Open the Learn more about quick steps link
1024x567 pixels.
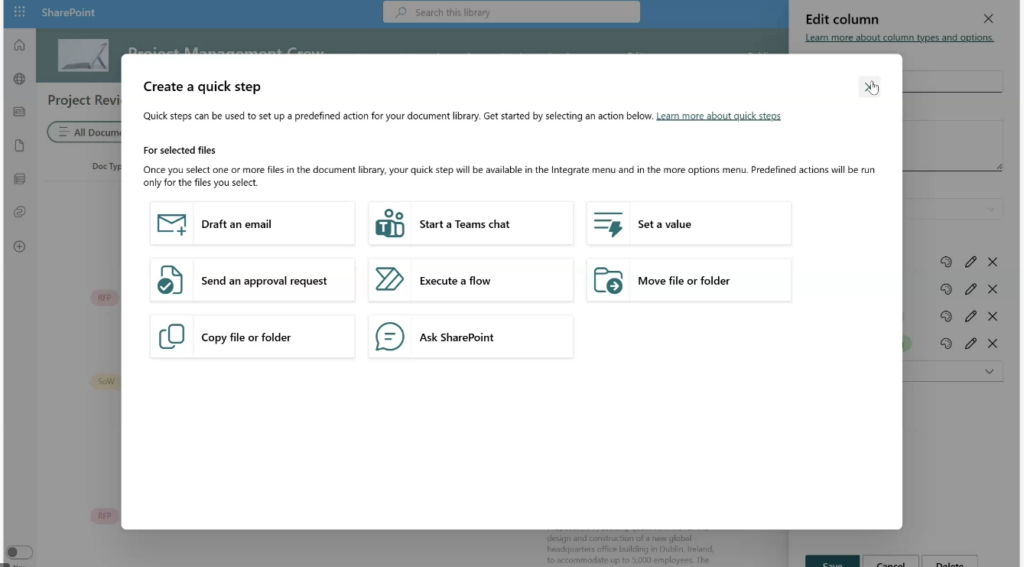718,116
